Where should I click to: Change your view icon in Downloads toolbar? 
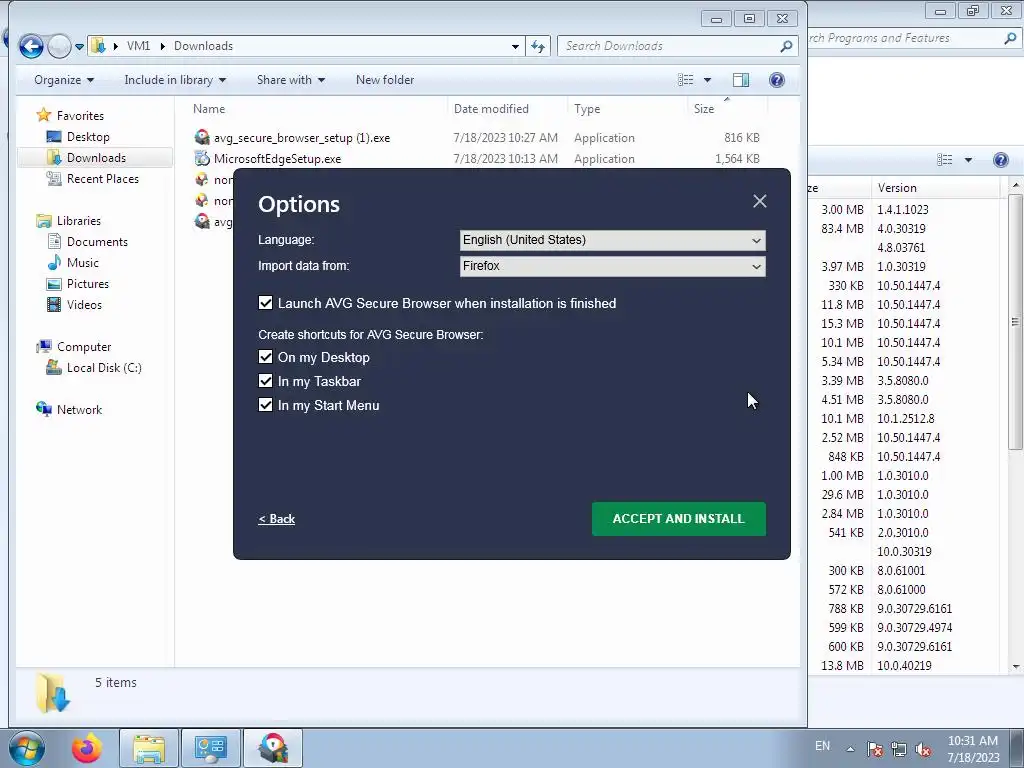[x=686, y=80]
